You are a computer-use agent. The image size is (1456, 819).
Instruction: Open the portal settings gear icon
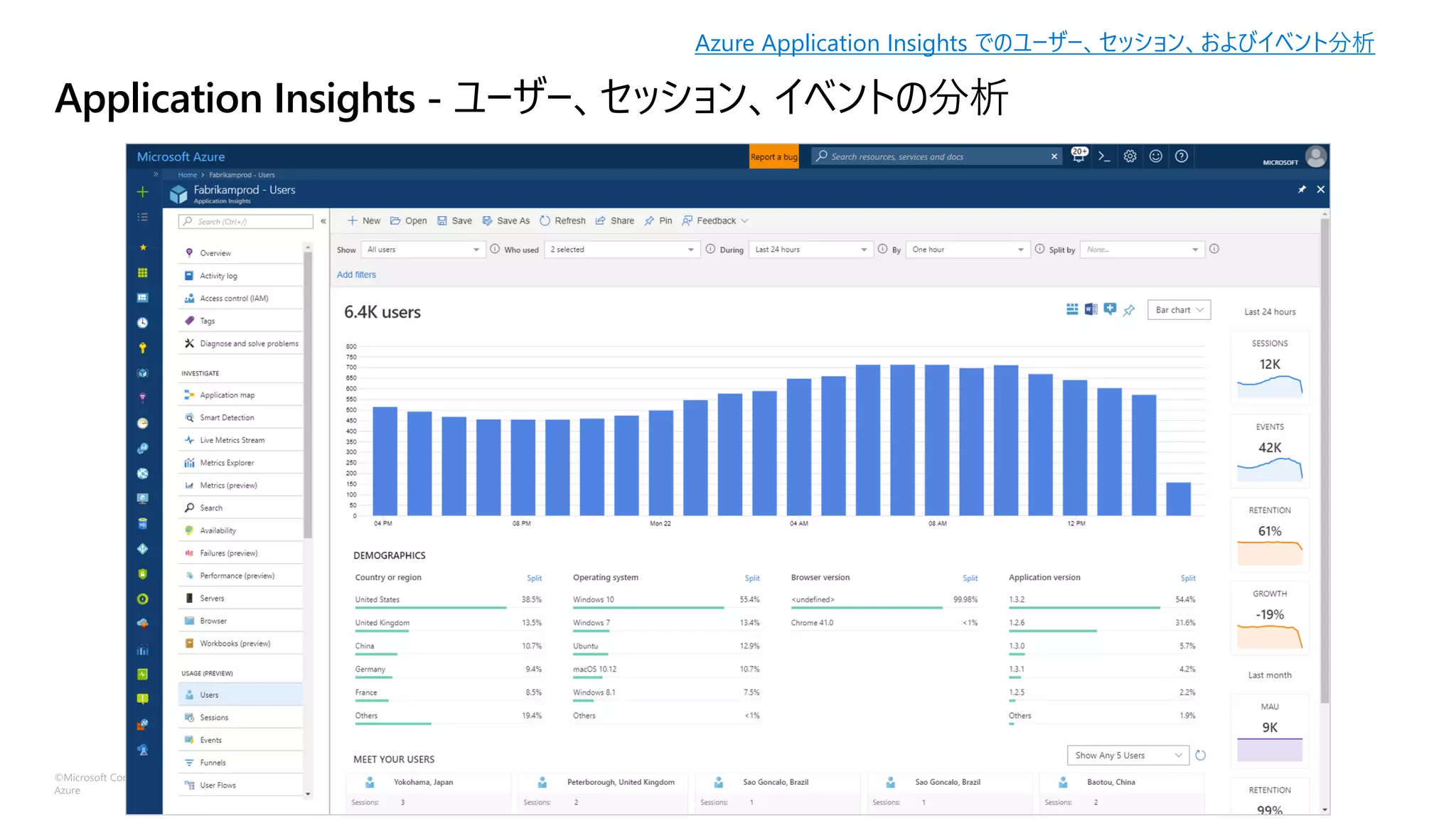(1130, 156)
